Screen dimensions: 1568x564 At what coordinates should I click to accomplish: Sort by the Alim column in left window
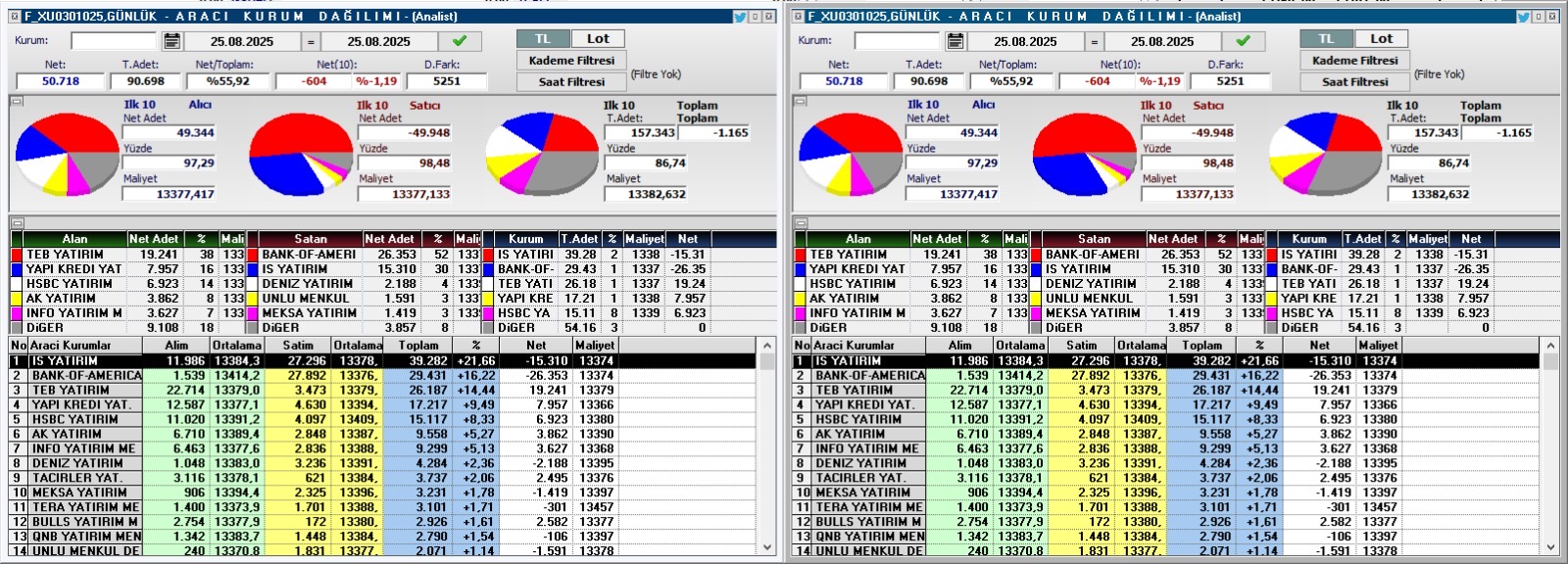[176, 346]
